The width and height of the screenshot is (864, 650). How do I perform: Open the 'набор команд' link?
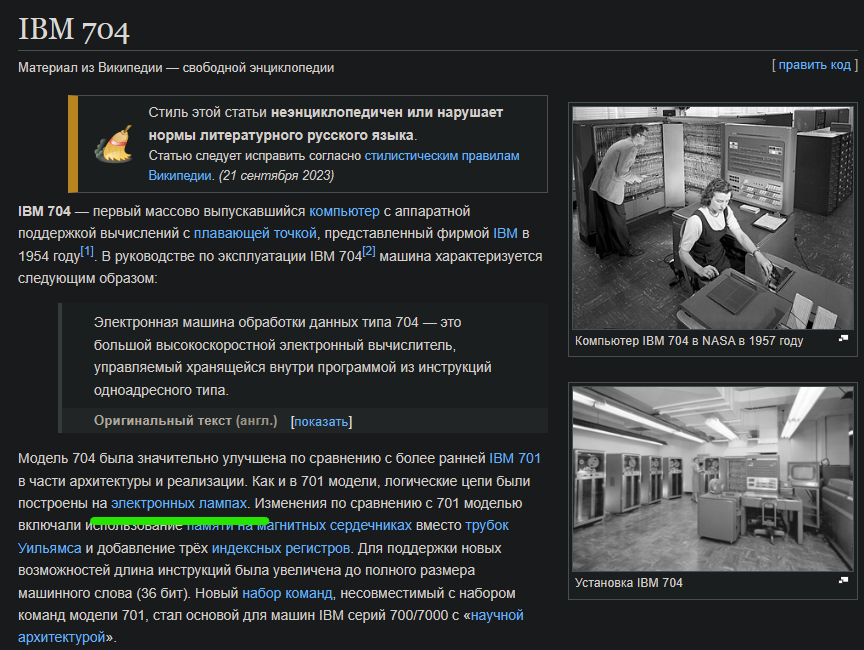point(287,593)
